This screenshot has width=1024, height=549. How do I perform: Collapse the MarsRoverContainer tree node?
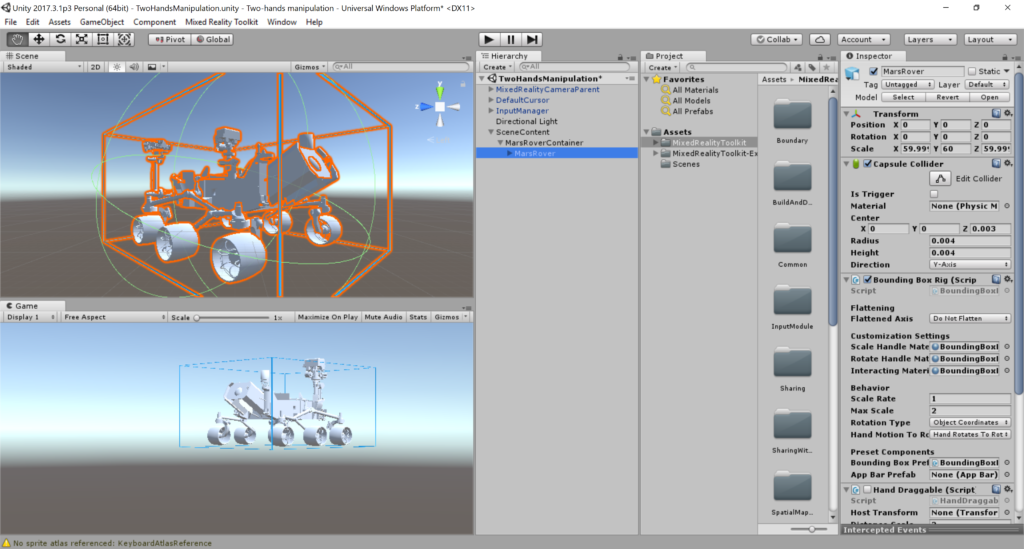[x=500, y=142]
